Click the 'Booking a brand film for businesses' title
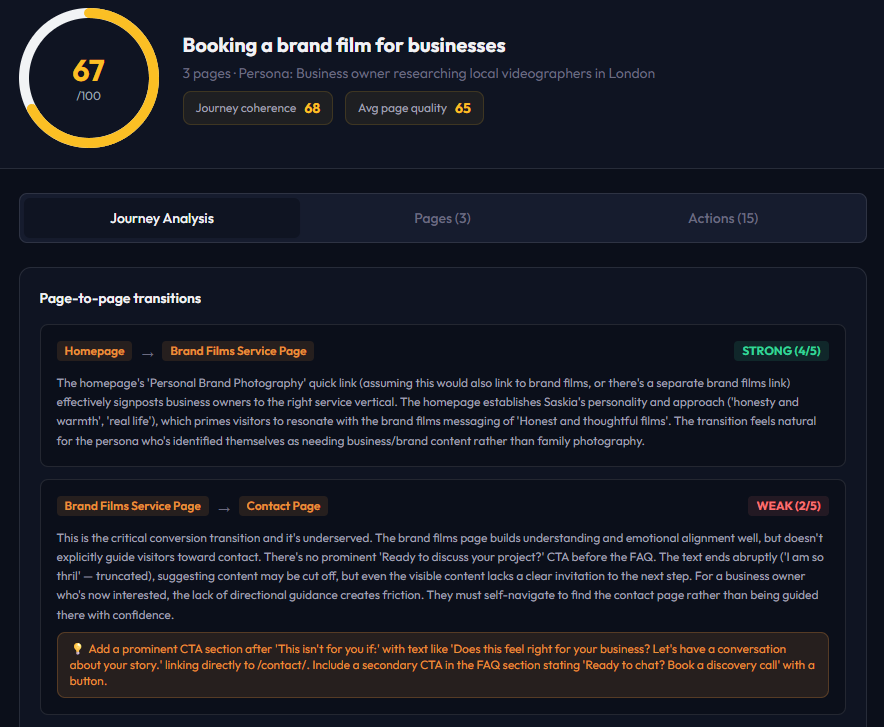This screenshot has width=884, height=727. point(344,46)
